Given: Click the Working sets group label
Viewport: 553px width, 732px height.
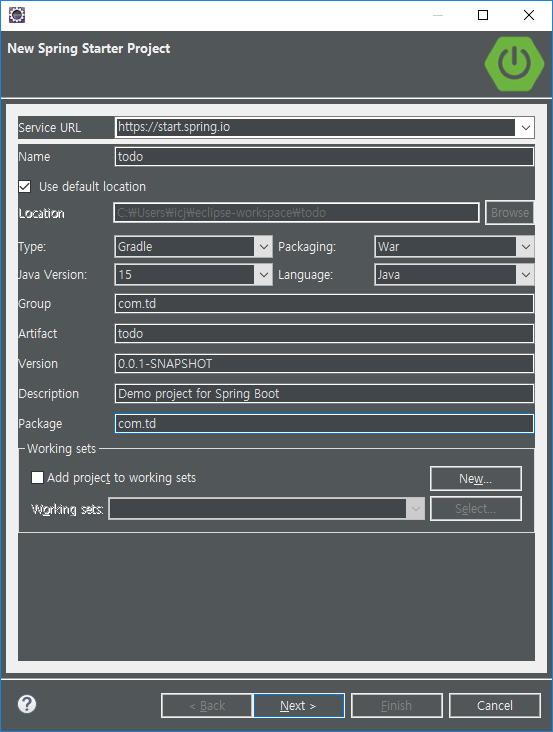Looking at the screenshot, I should pos(61,449).
